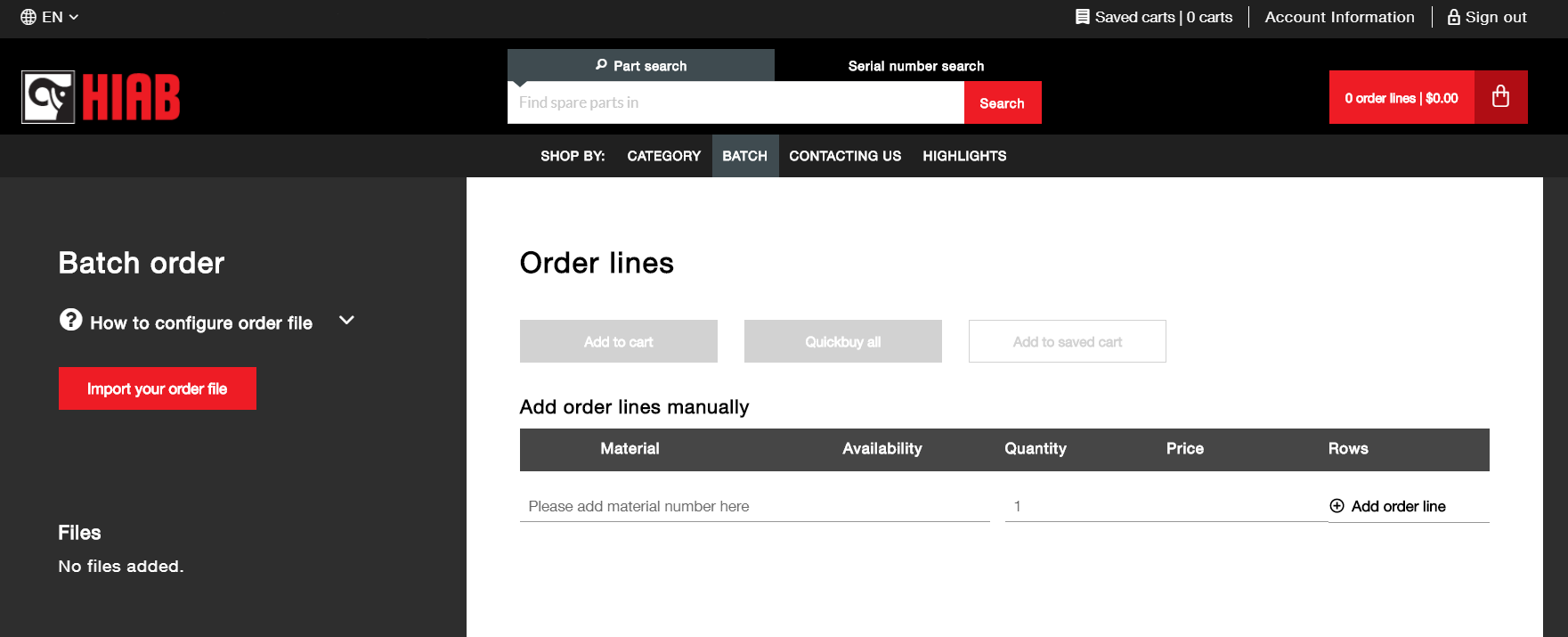
Task: Open the EN language dropdown chevron
Action: pos(74,17)
